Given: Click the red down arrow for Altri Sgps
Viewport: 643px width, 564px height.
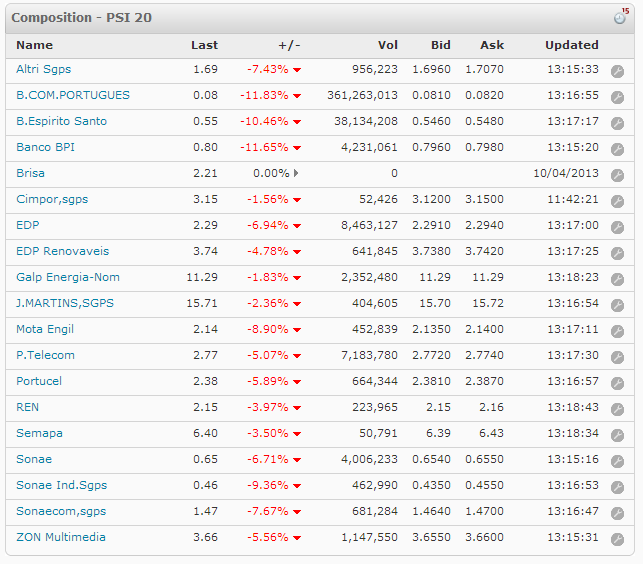Looking at the screenshot, I should (297, 70).
